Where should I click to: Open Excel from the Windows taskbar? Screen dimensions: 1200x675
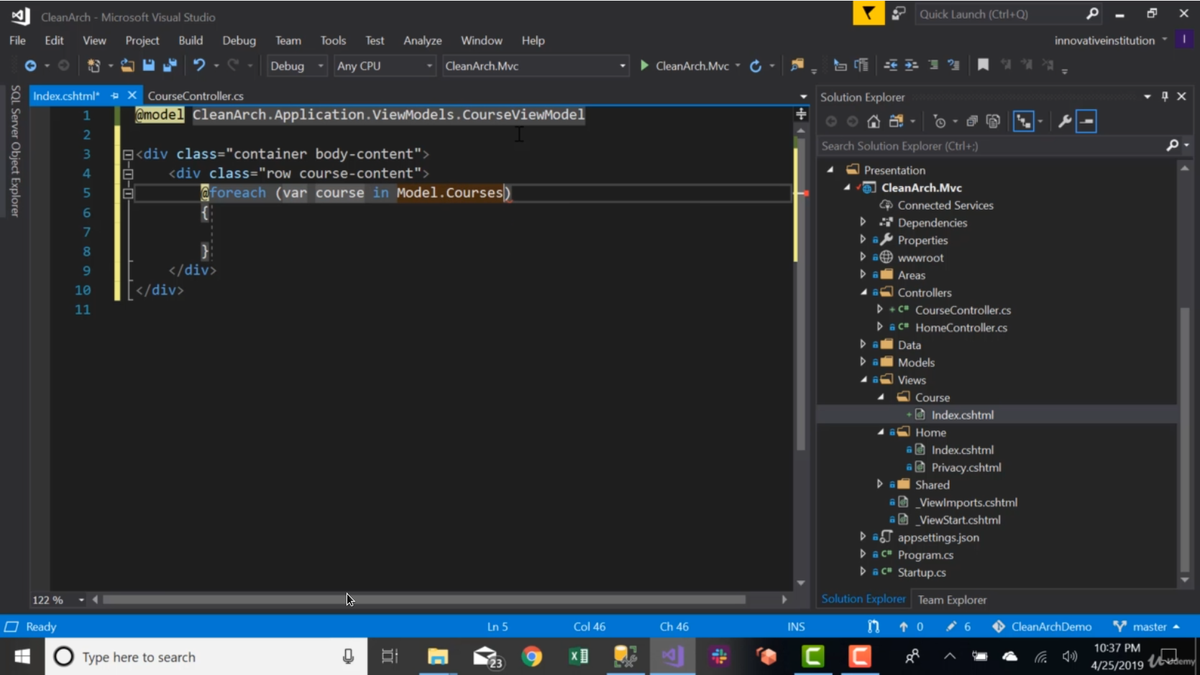(579, 657)
